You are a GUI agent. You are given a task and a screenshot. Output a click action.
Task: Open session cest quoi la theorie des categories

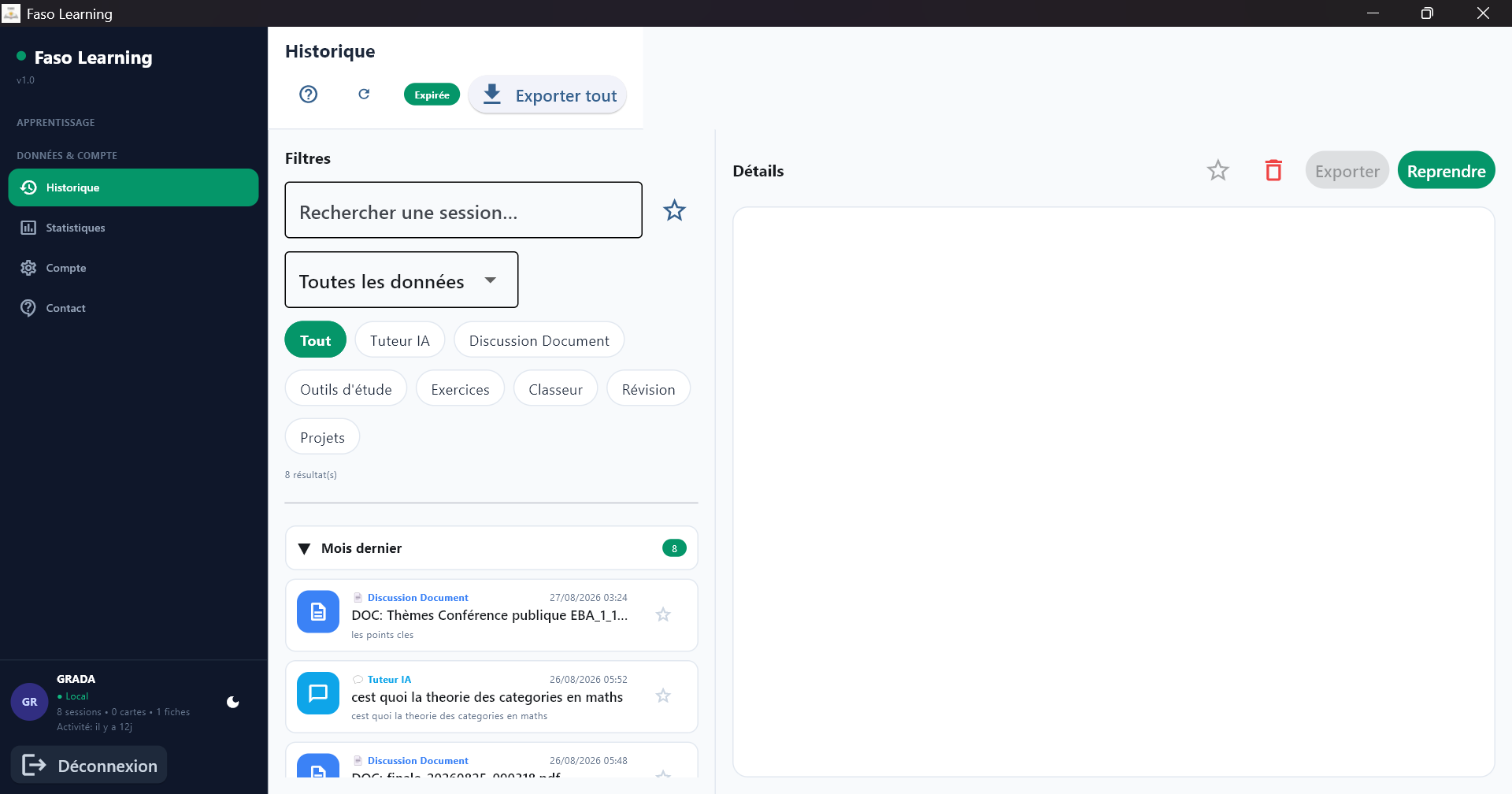coord(491,697)
